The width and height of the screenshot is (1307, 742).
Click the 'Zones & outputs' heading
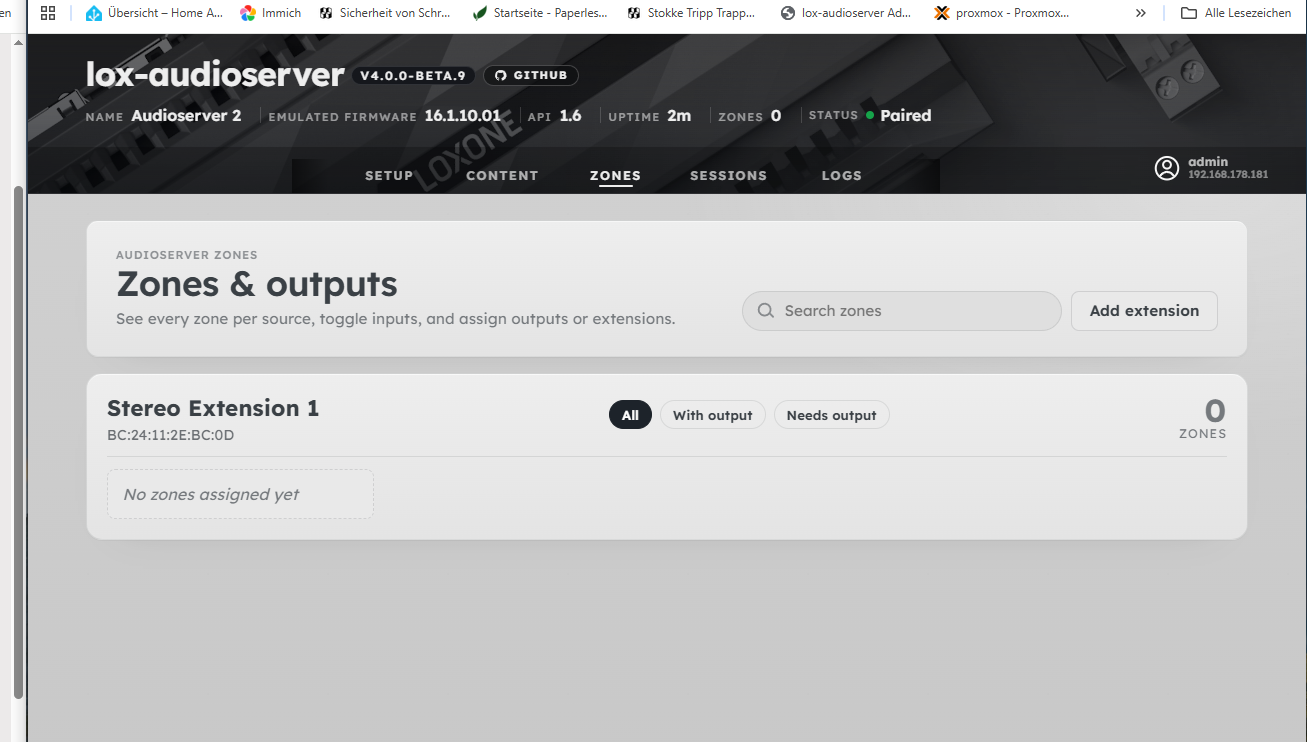pyautogui.click(x=257, y=284)
